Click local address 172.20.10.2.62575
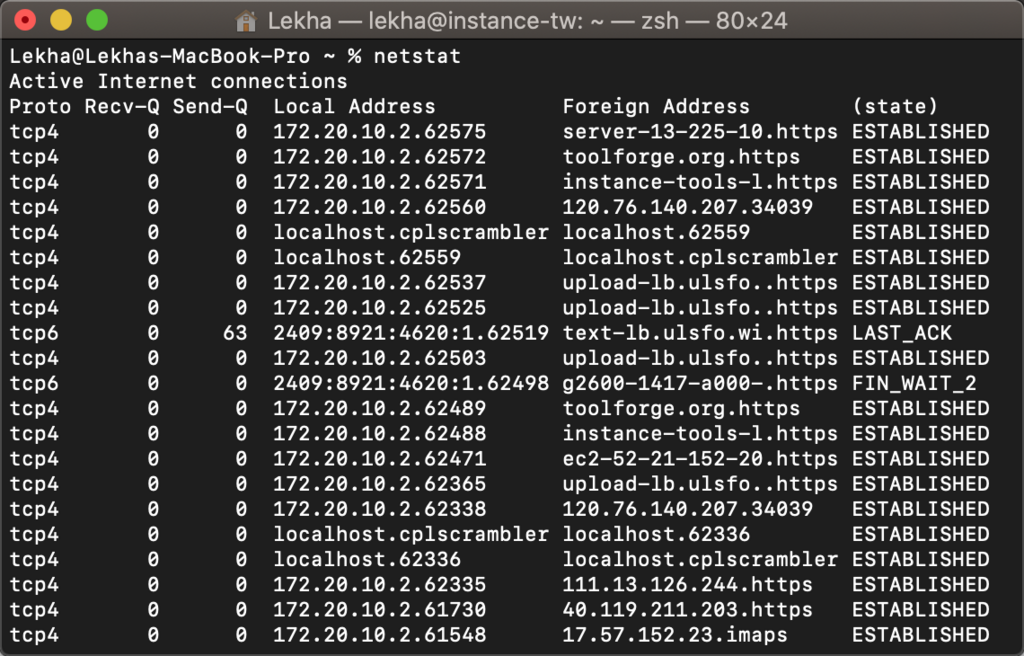Image resolution: width=1024 pixels, height=656 pixels. point(379,132)
